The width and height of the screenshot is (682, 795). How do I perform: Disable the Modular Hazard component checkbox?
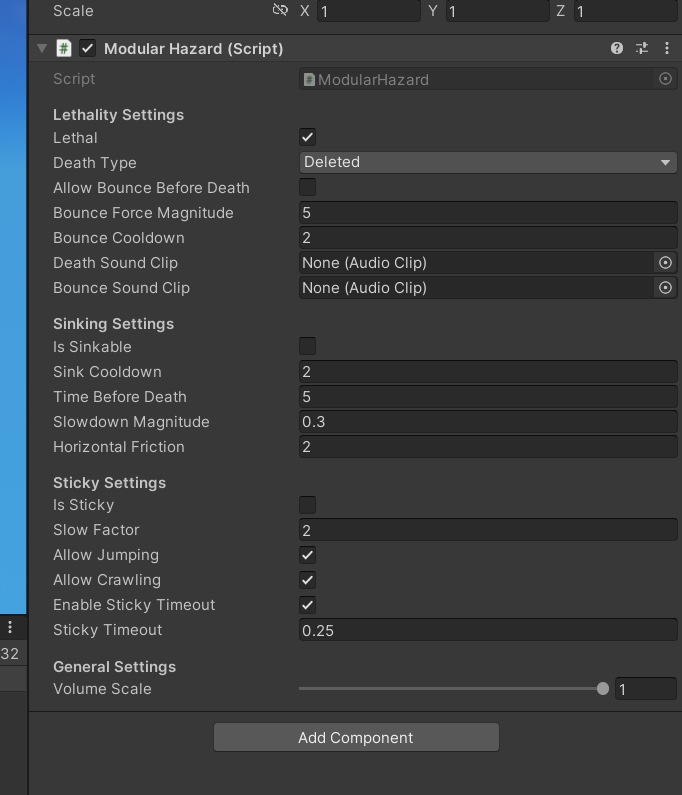click(88, 49)
